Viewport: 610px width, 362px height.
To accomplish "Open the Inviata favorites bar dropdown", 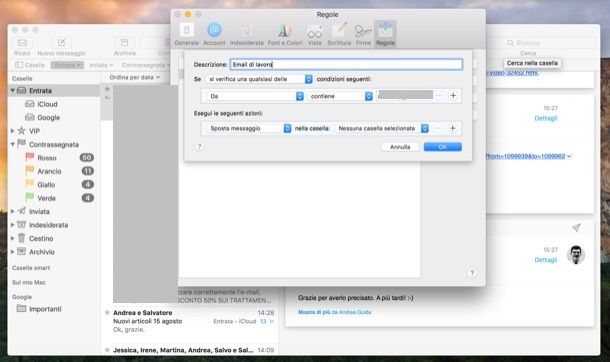I will pos(101,65).
